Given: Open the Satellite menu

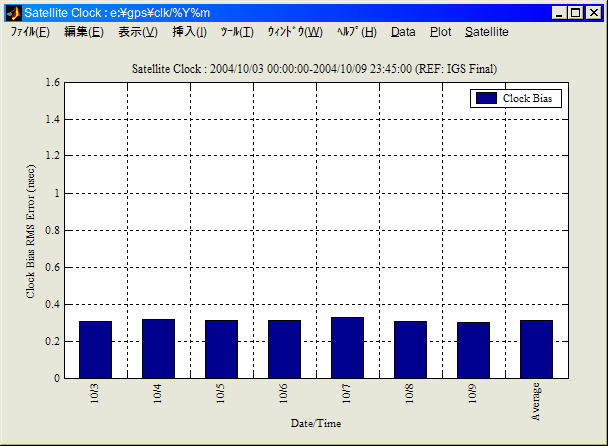Looking at the screenshot, I should (487, 32).
